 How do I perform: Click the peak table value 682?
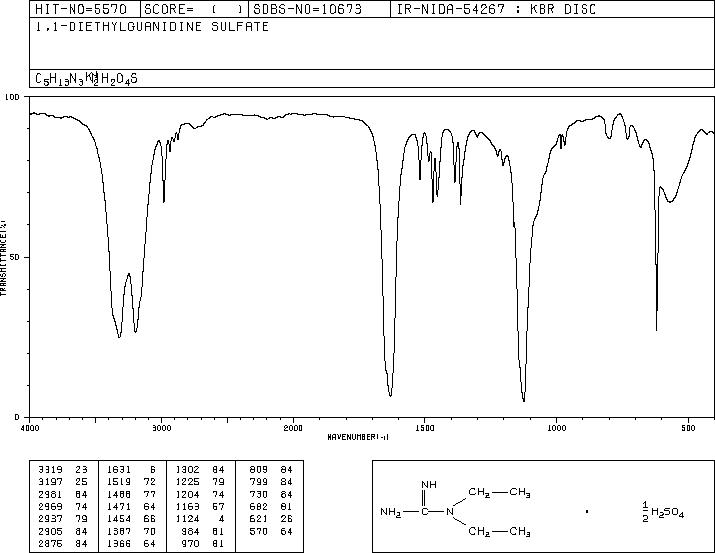259,506
